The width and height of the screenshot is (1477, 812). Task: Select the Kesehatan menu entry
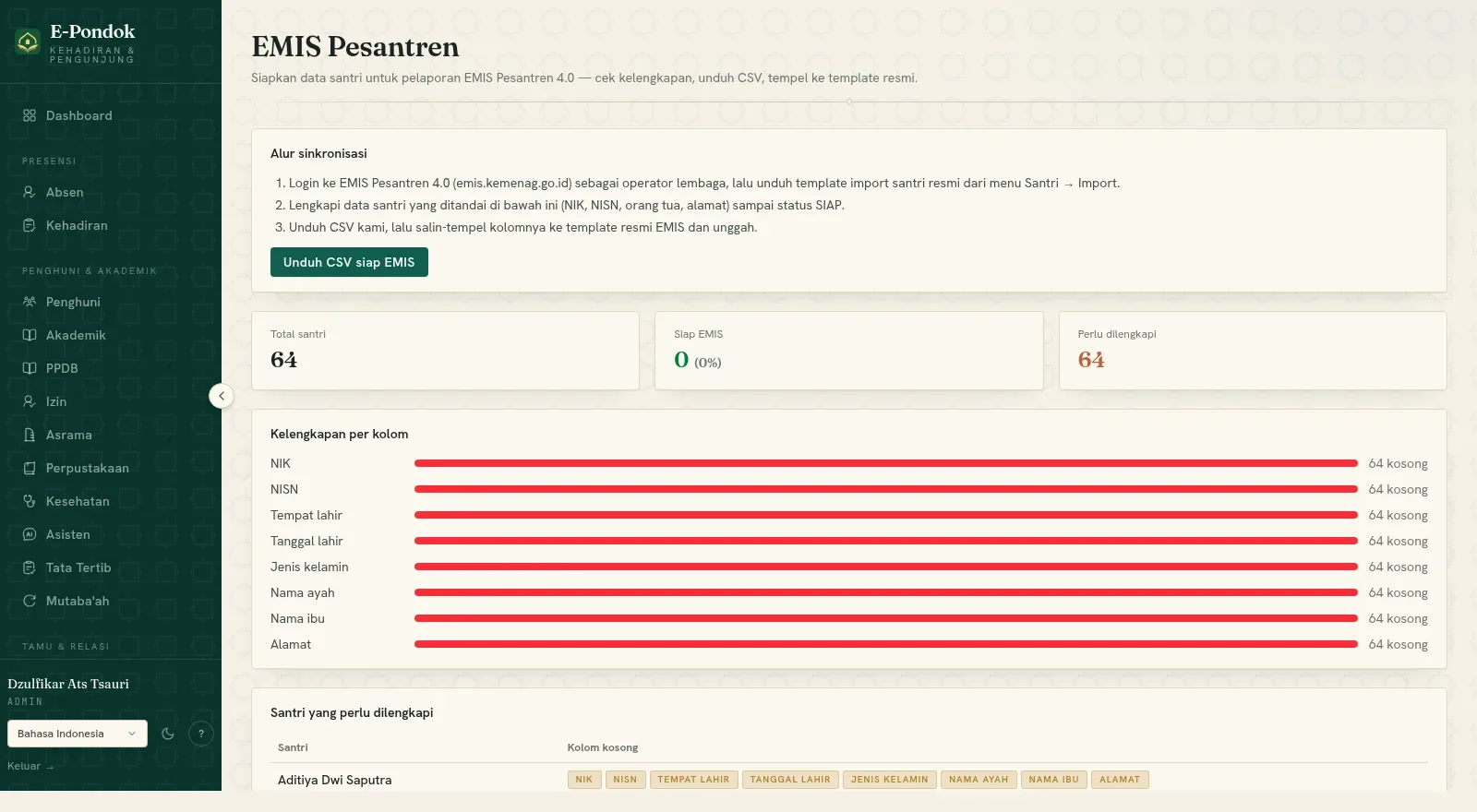111,501
